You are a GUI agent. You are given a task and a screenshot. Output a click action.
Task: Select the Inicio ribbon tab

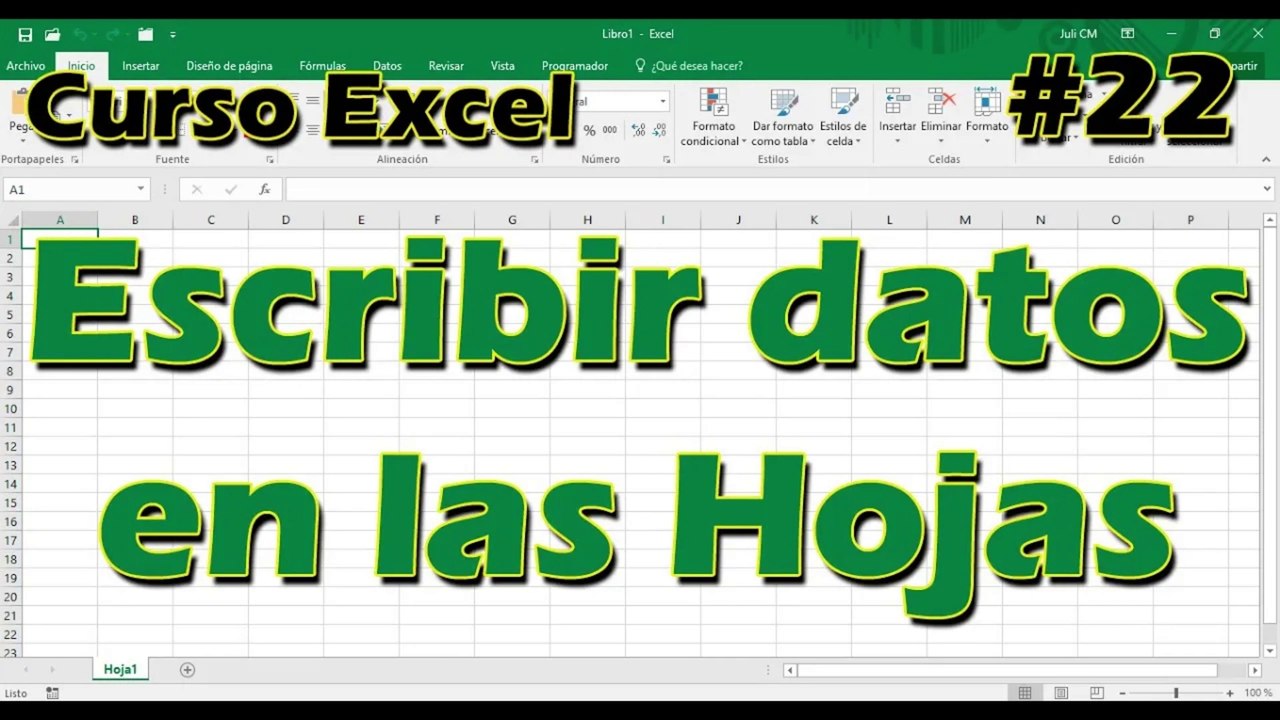82,66
